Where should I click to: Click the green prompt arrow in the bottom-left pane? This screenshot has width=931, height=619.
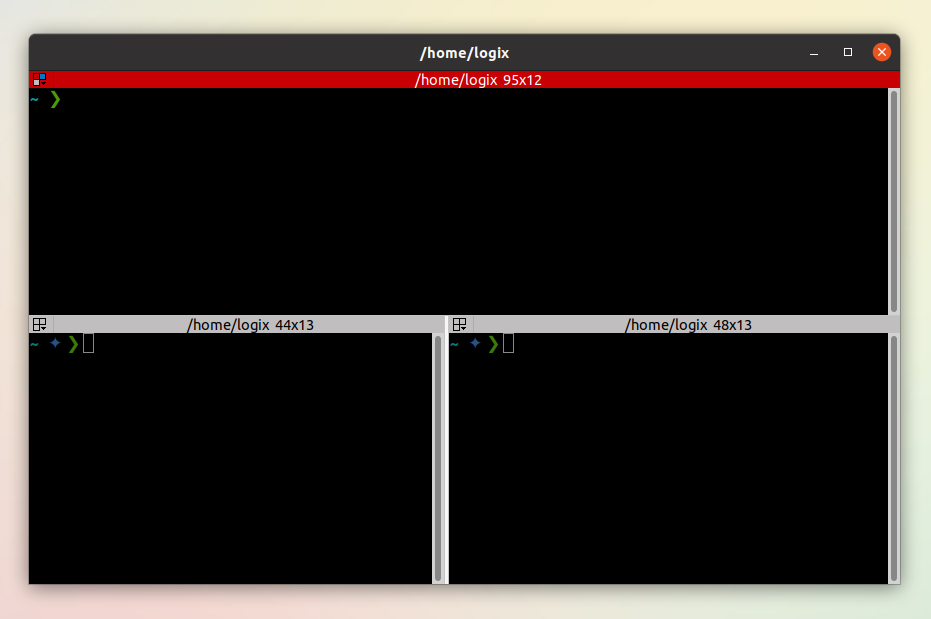[x=72, y=343]
